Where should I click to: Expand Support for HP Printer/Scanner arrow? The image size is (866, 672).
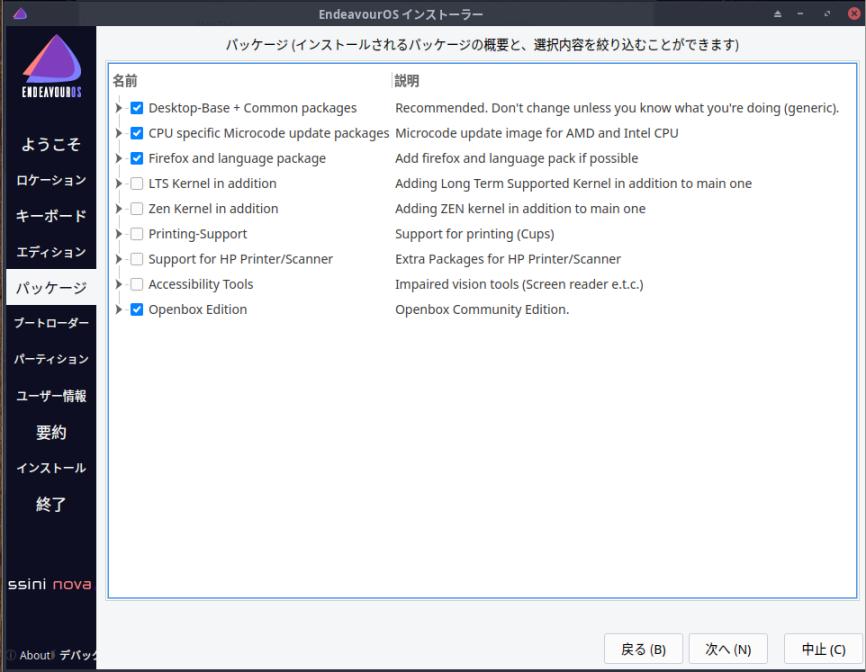(118, 259)
